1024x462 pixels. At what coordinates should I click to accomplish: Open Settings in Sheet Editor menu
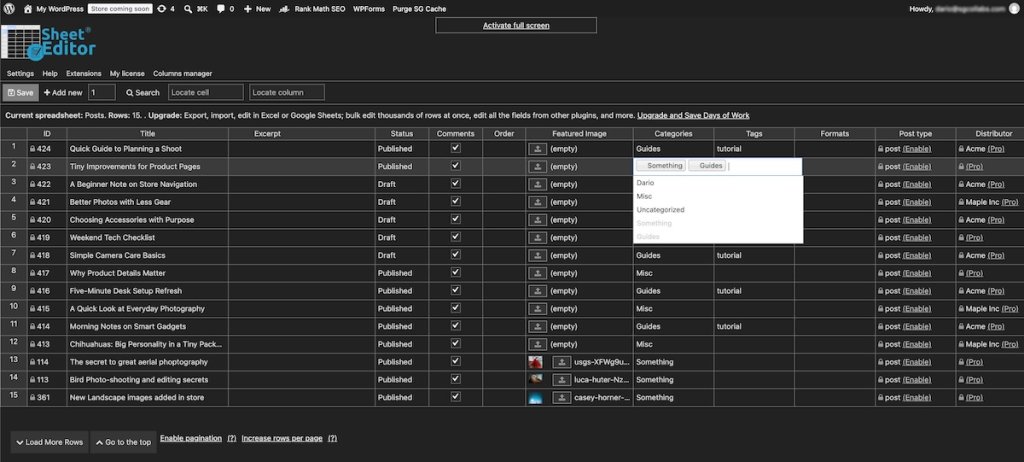(20, 74)
